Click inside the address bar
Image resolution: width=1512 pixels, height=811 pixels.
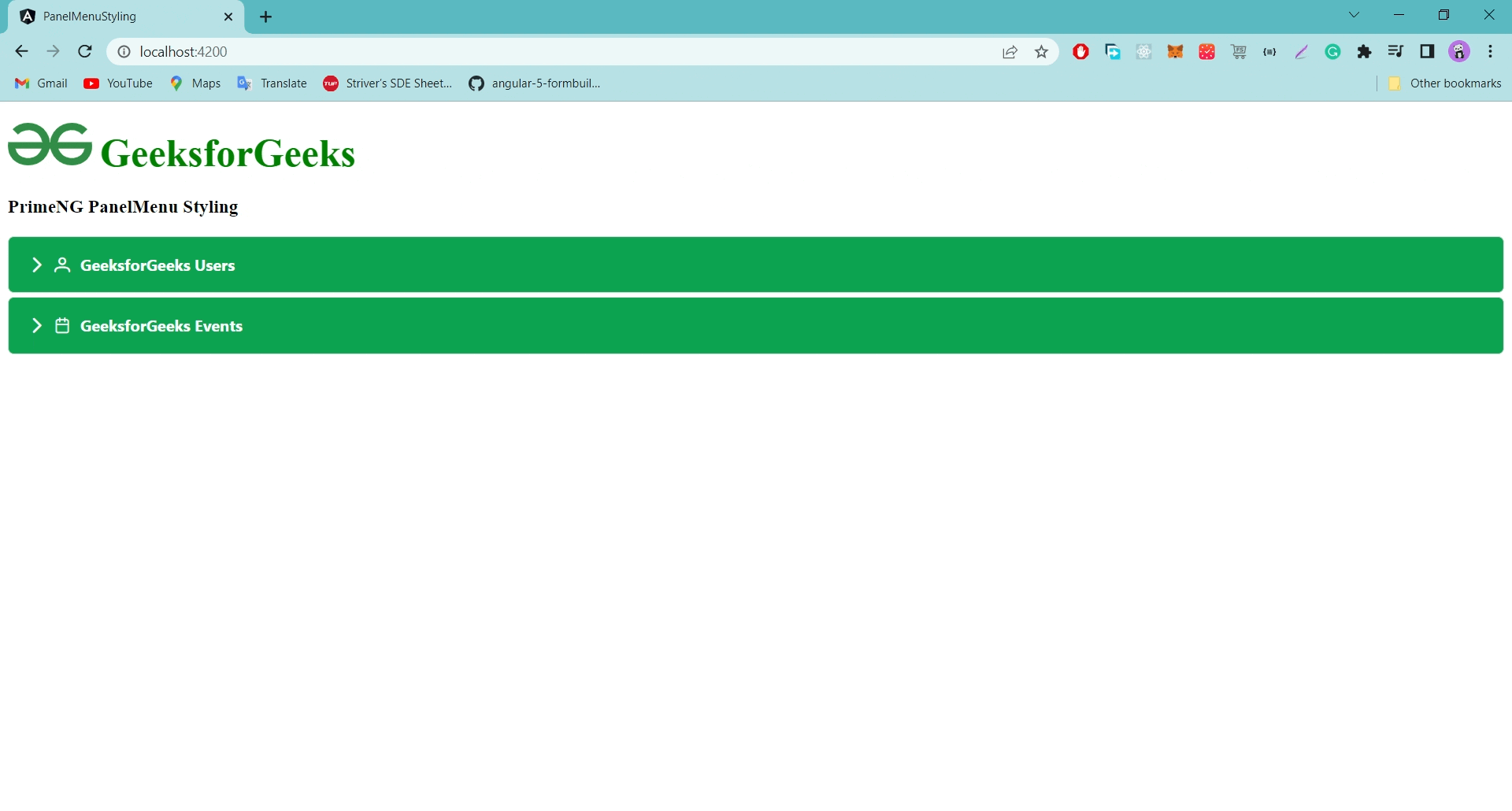472,51
